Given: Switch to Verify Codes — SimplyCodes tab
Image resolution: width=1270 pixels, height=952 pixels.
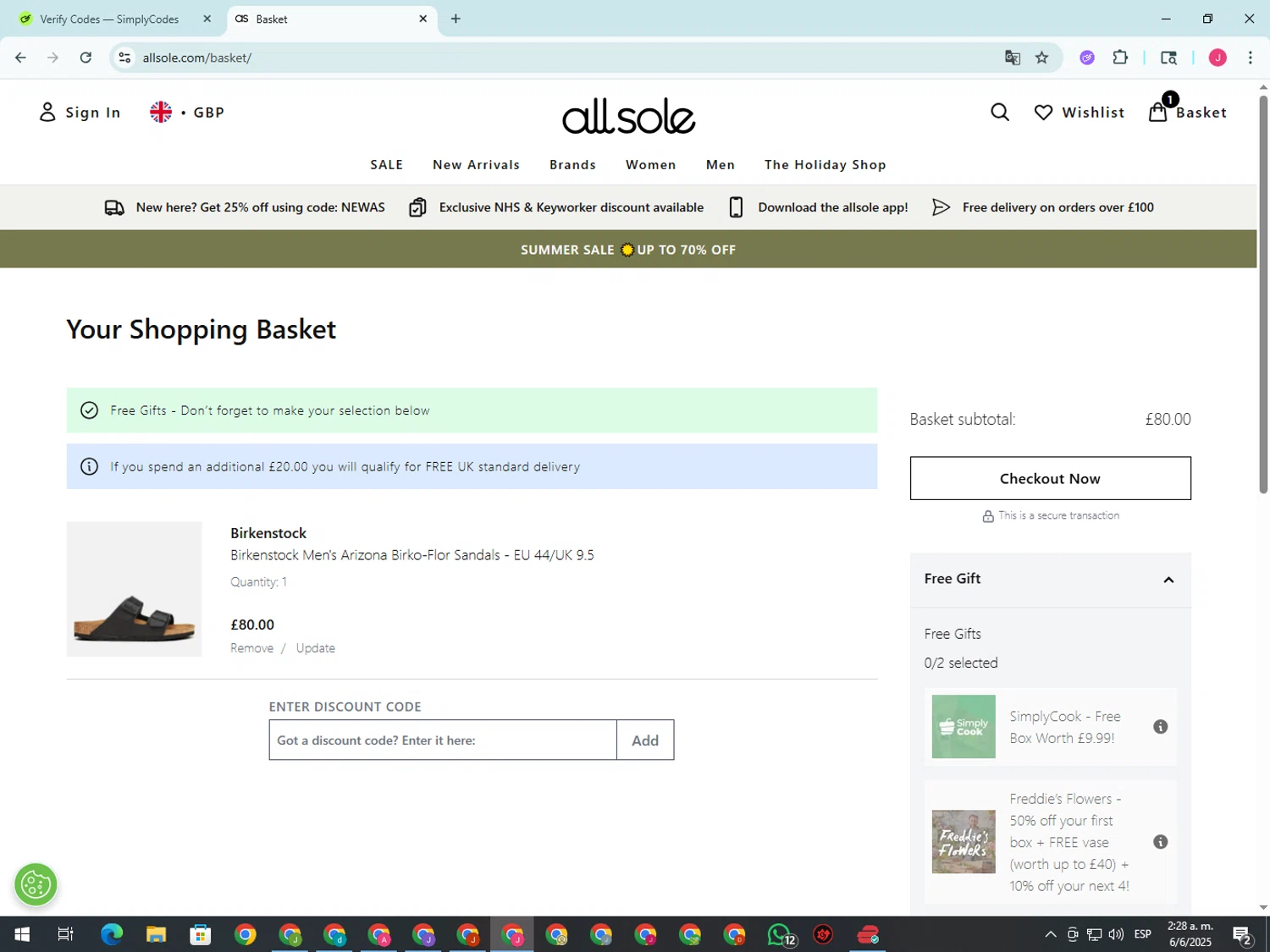Looking at the screenshot, I should [x=110, y=19].
